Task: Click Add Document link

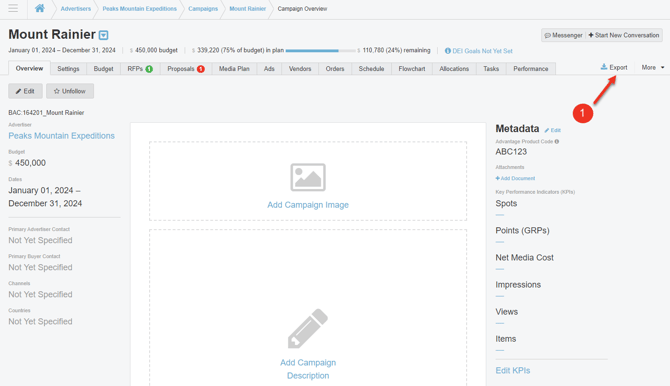Action: click(515, 178)
